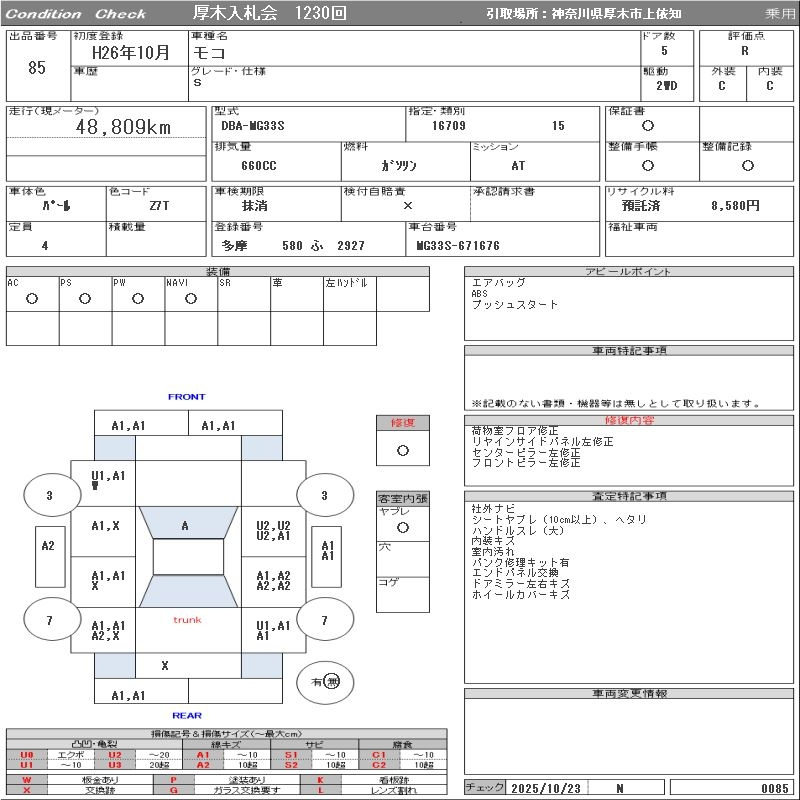Click the red 修復内容 section heading
This screenshot has width=800, height=800.
[629, 421]
